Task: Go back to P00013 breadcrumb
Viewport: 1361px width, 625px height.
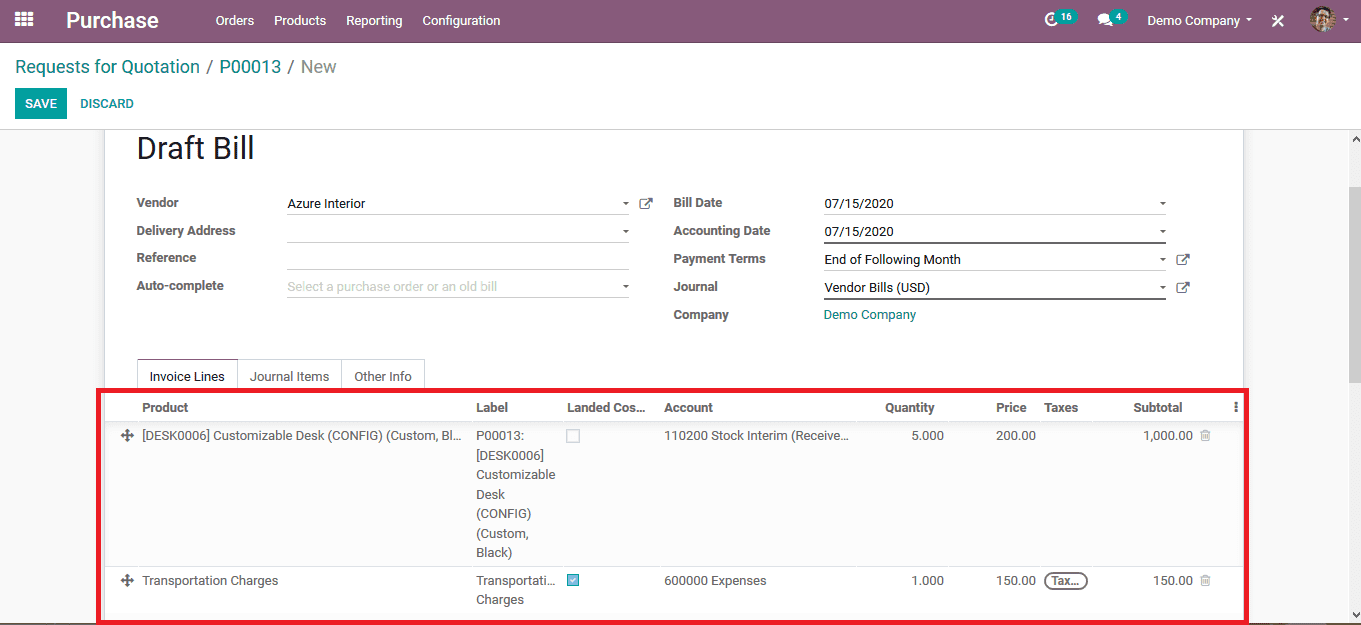Action: [250, 67]
